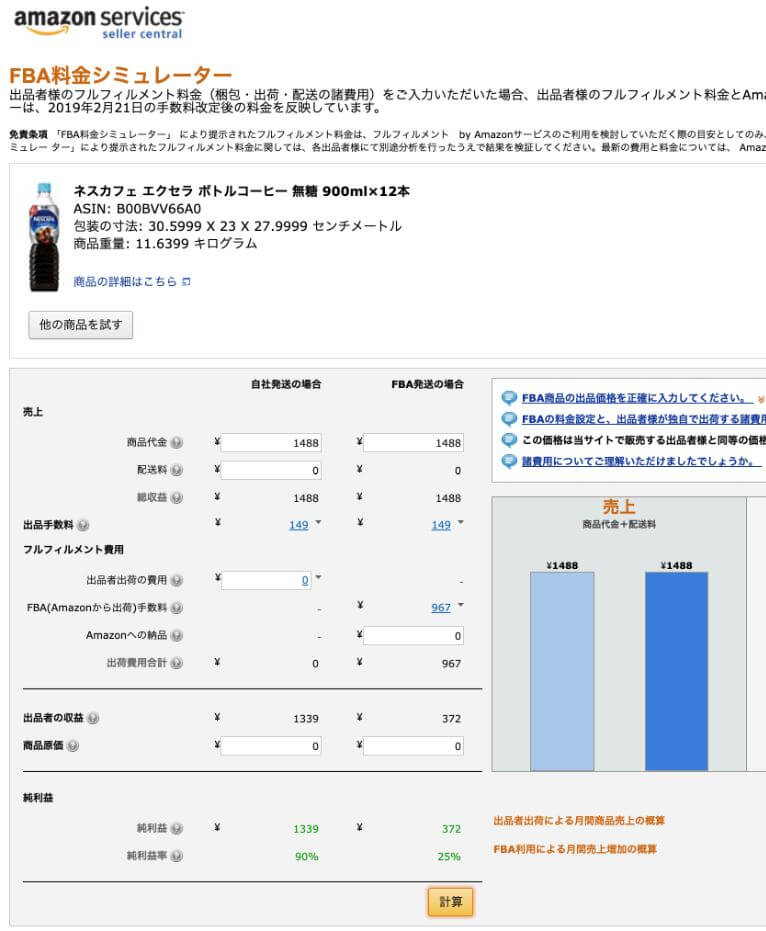Click help icon beside 純利益 row label
The image size is (766, 931).
click(176, 828)
